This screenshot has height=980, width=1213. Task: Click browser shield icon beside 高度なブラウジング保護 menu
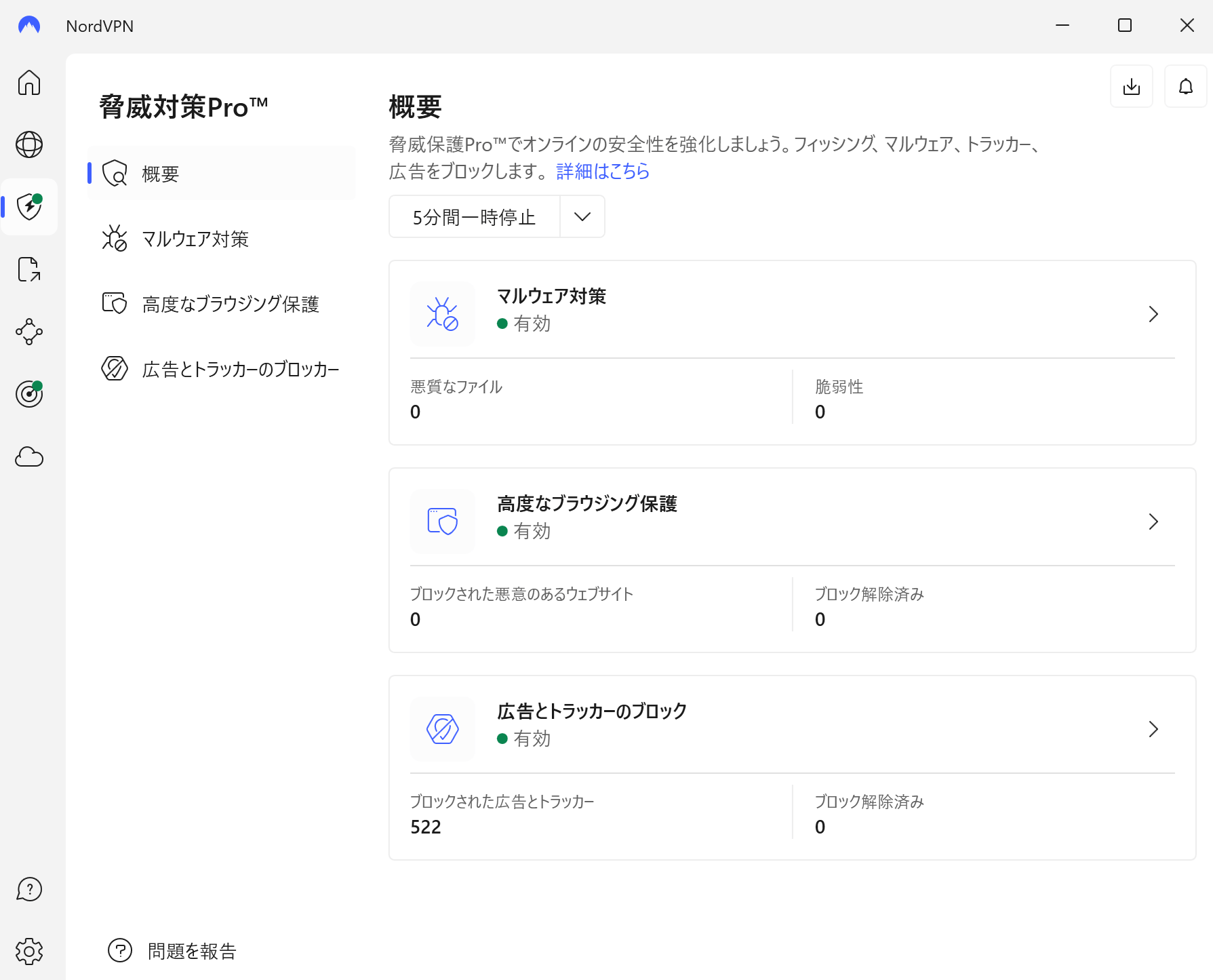click(x=115, y=303)
